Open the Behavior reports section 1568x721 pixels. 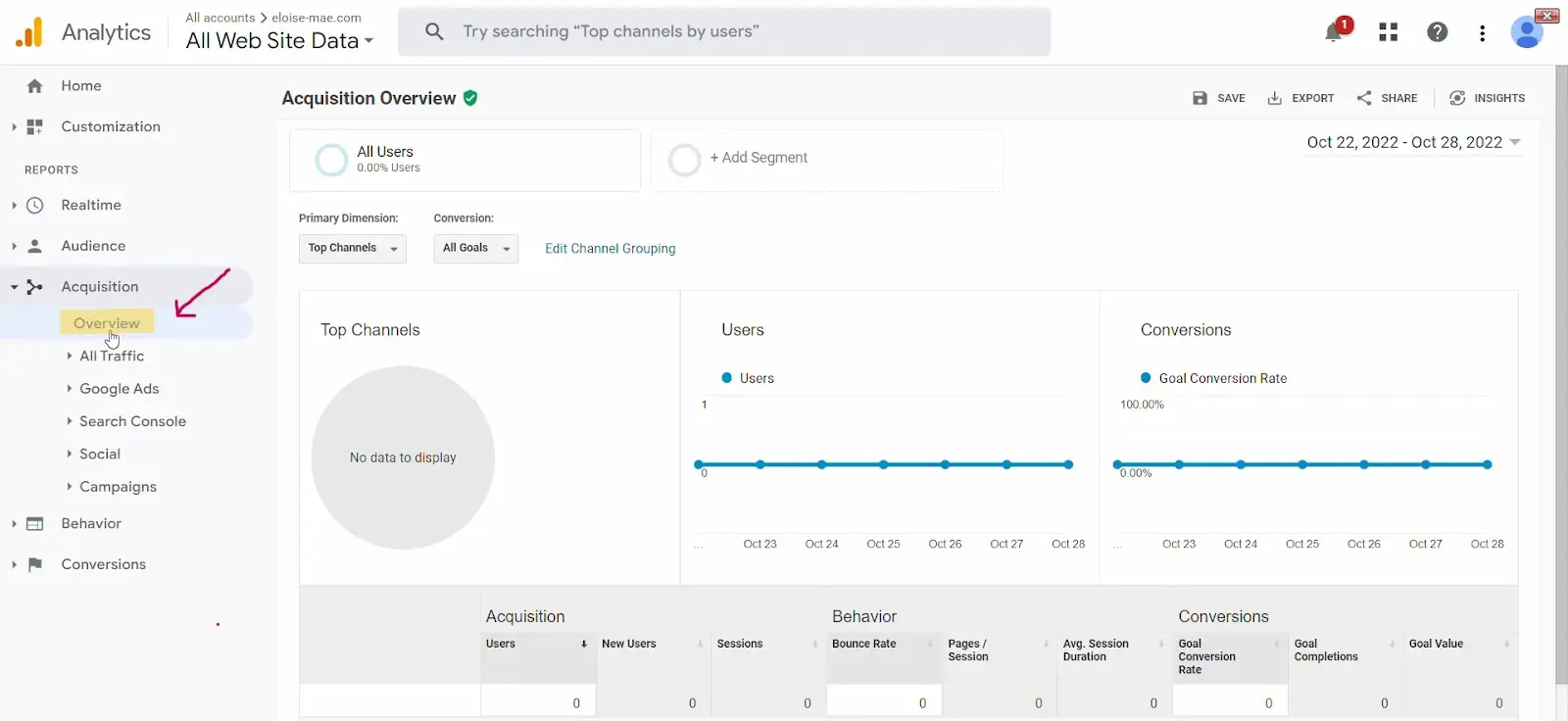pos(91,524)
